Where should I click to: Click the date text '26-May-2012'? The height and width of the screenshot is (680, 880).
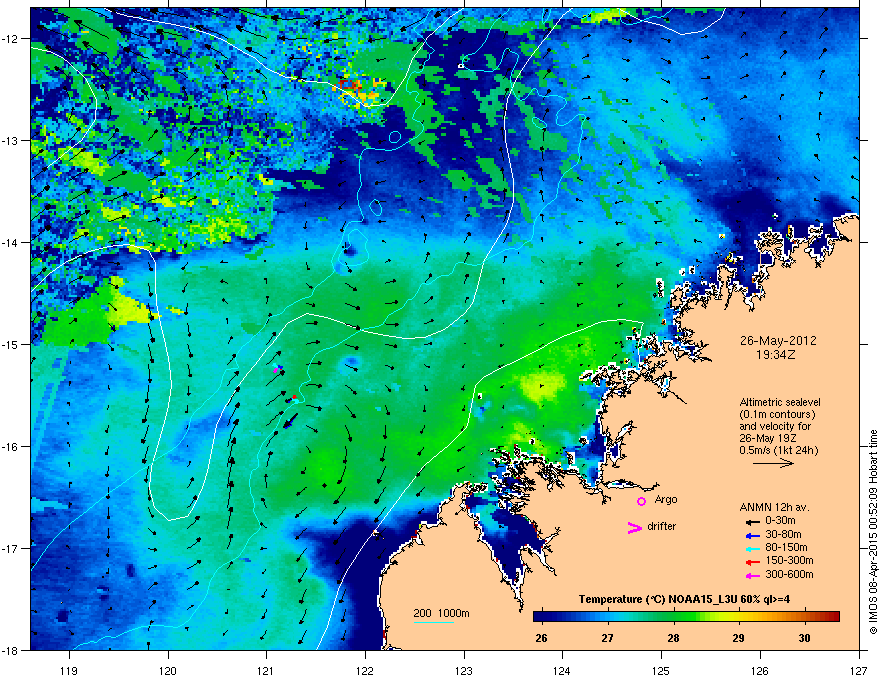[x=778, y=341]
